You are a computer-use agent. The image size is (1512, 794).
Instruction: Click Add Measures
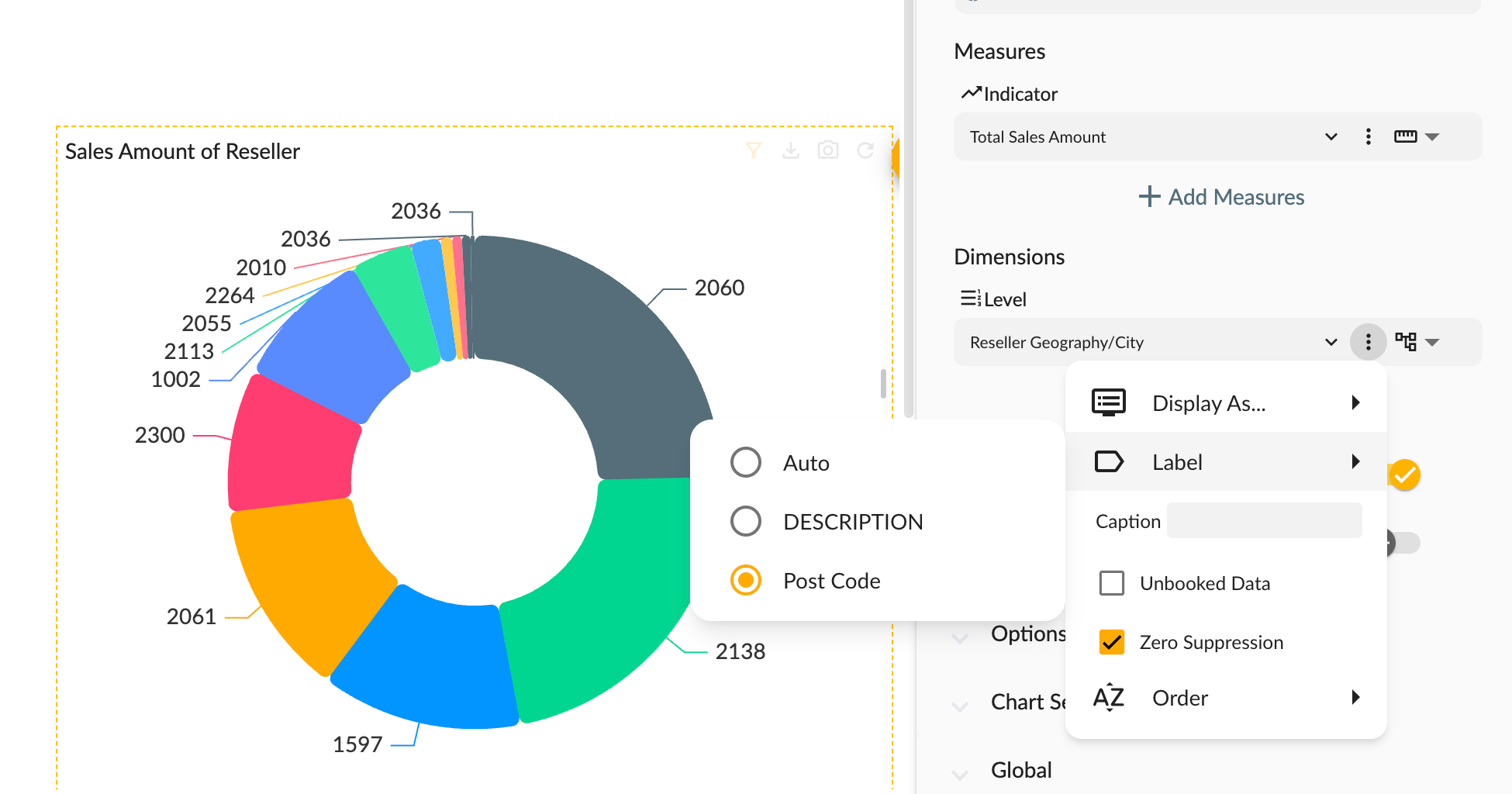point(1221,197)
